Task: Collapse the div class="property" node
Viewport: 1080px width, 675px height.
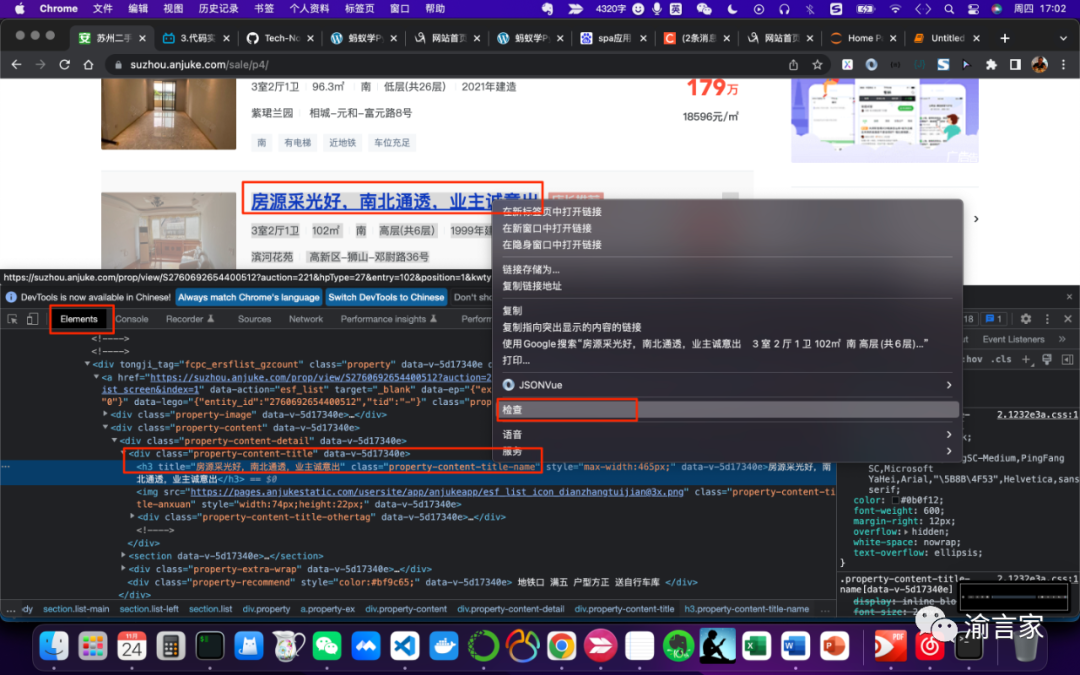Action: tap(87, 364)
